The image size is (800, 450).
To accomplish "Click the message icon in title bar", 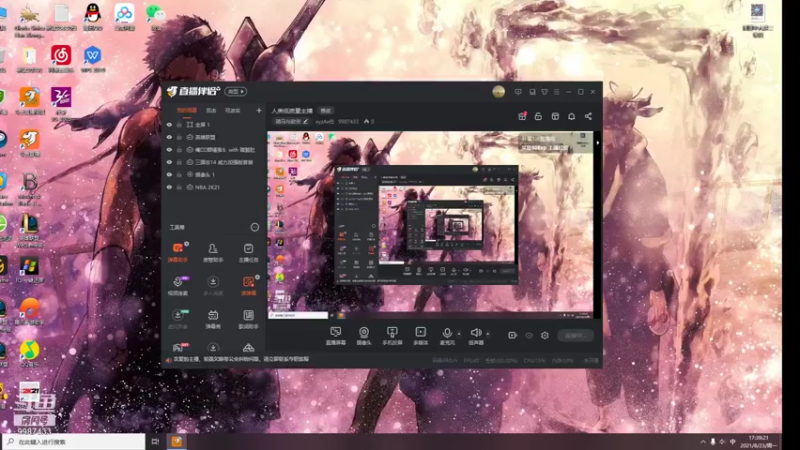I will click(518, 92).
